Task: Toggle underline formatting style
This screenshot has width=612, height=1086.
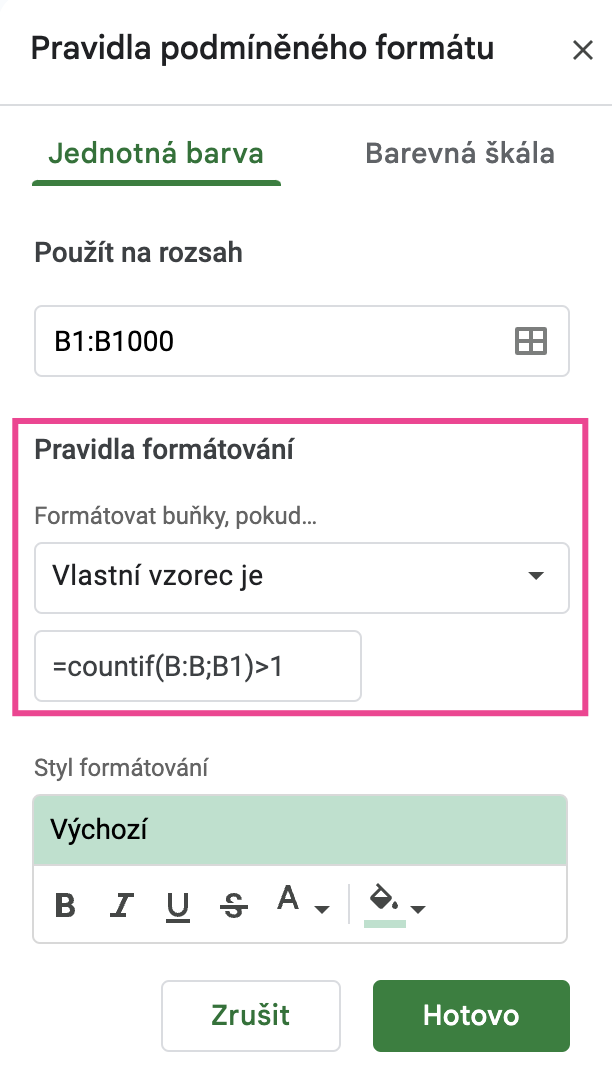Action: click(x=178, y=905)
